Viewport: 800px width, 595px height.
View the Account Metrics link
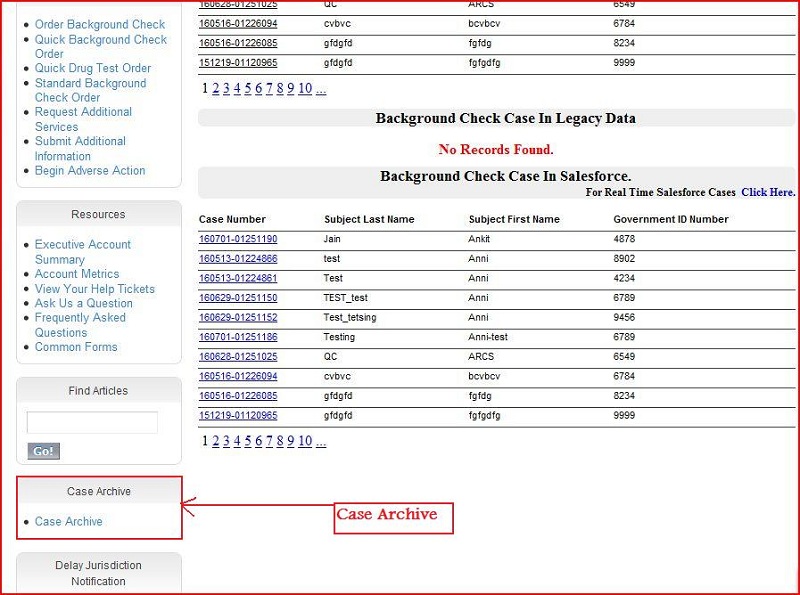point(77,274)
